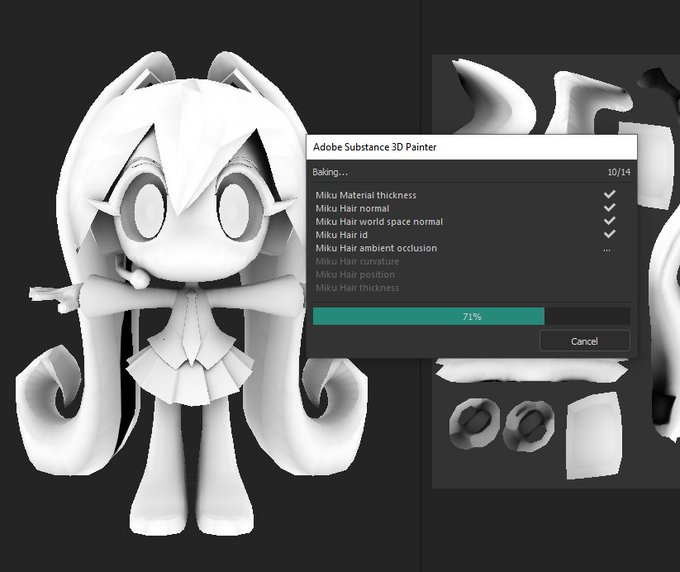The height and width of the screenshot is (572, 680).
Task: Select 'Miku Hair world space normal' entry
Action: [471, 222]
